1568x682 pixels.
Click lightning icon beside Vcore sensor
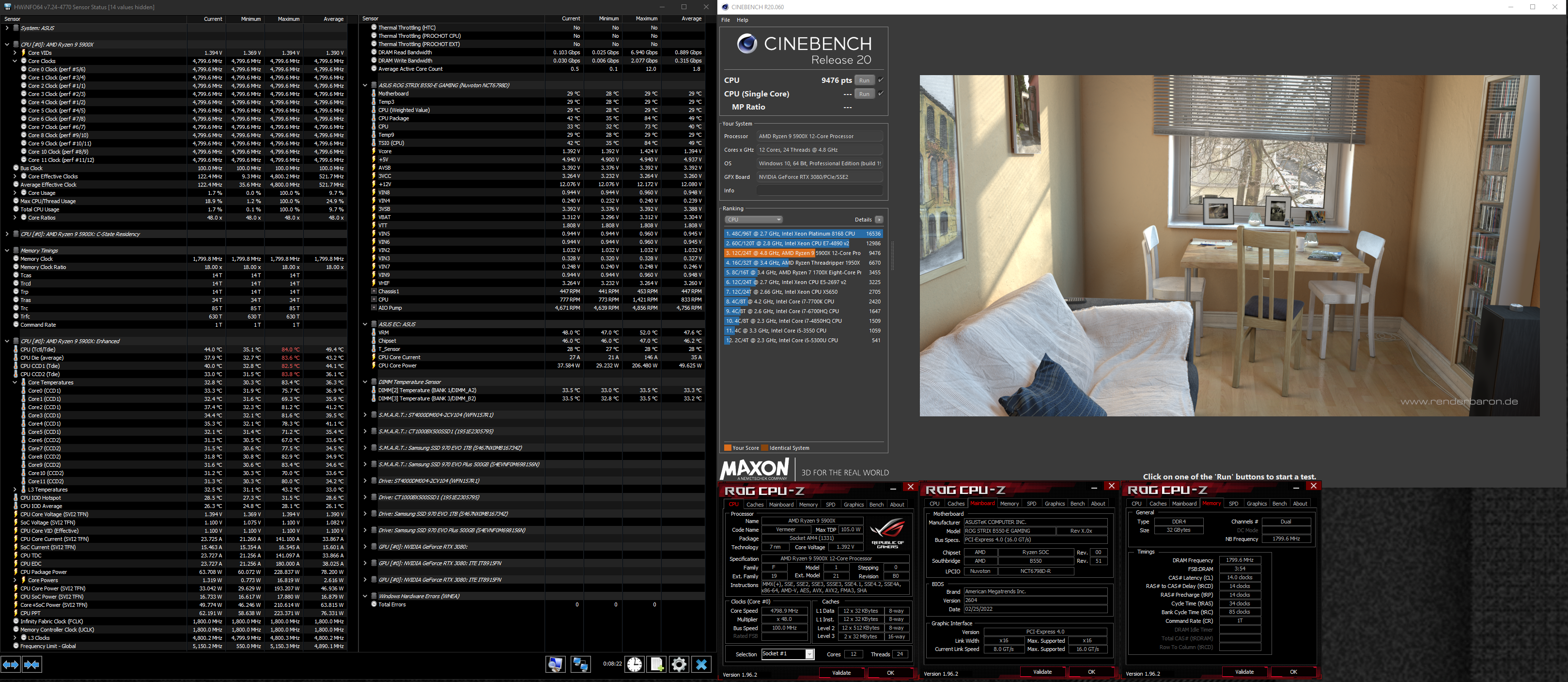pyautogui.click(x=374, y=151)
